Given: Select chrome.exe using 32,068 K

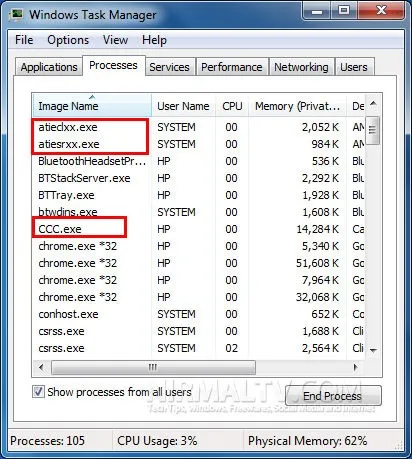Looking at the screenshot, I should click(x=198, y=297).
